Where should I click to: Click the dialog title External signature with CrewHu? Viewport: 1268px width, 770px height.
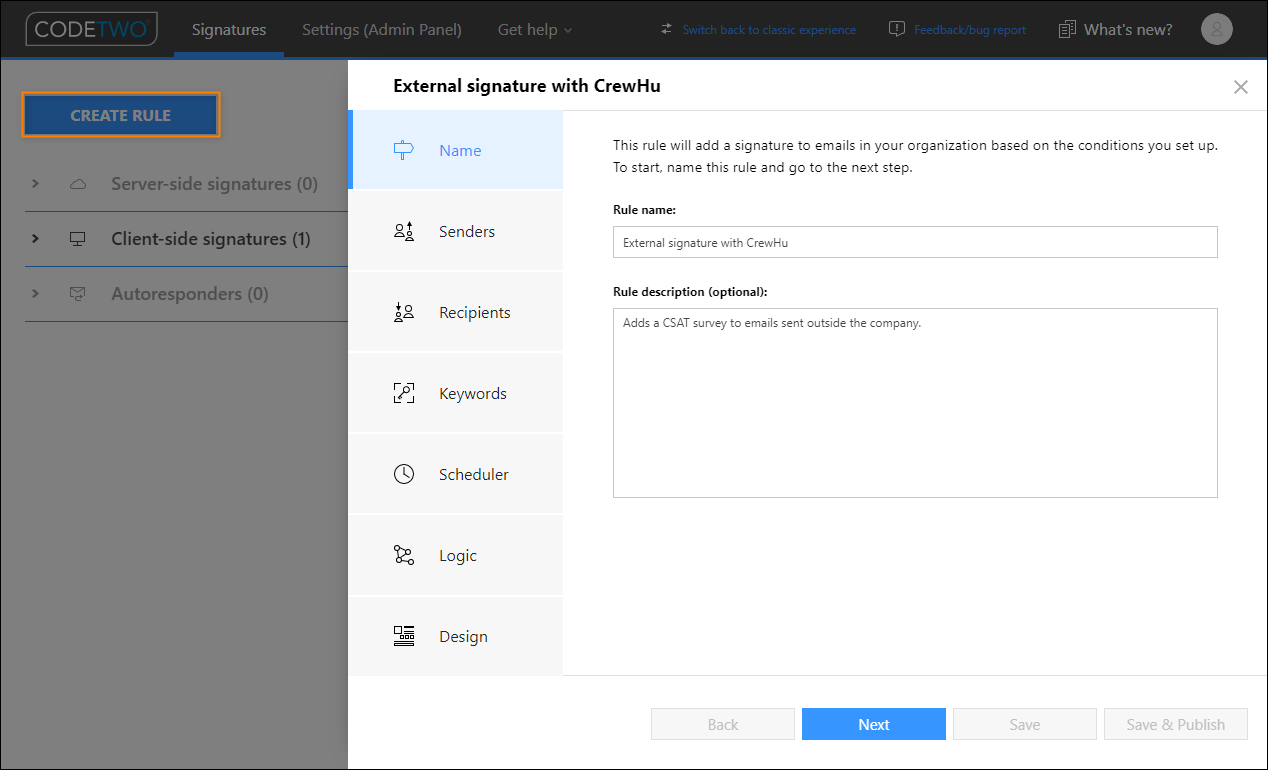point(527,86)
